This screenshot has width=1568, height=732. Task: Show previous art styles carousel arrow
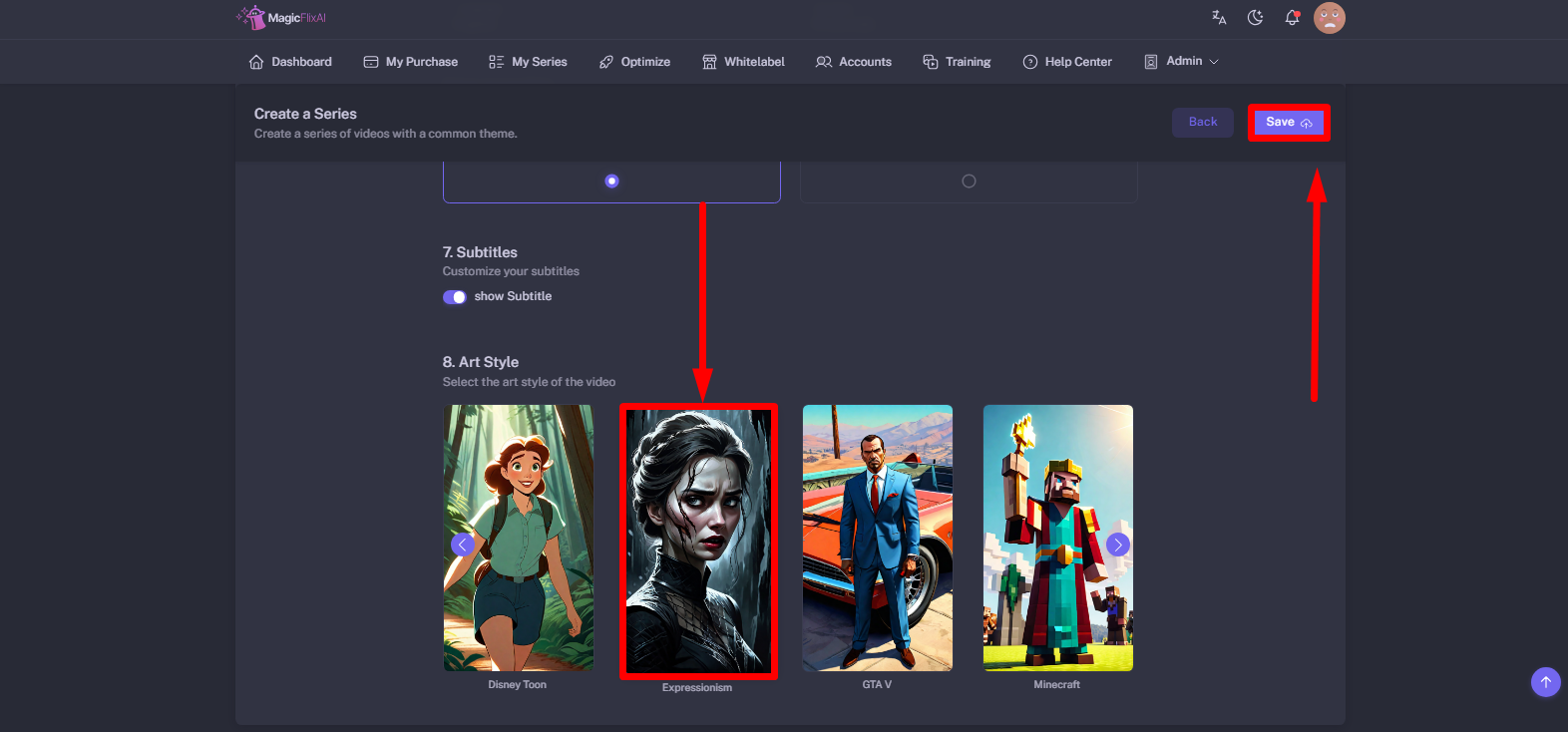click(462, 545)
